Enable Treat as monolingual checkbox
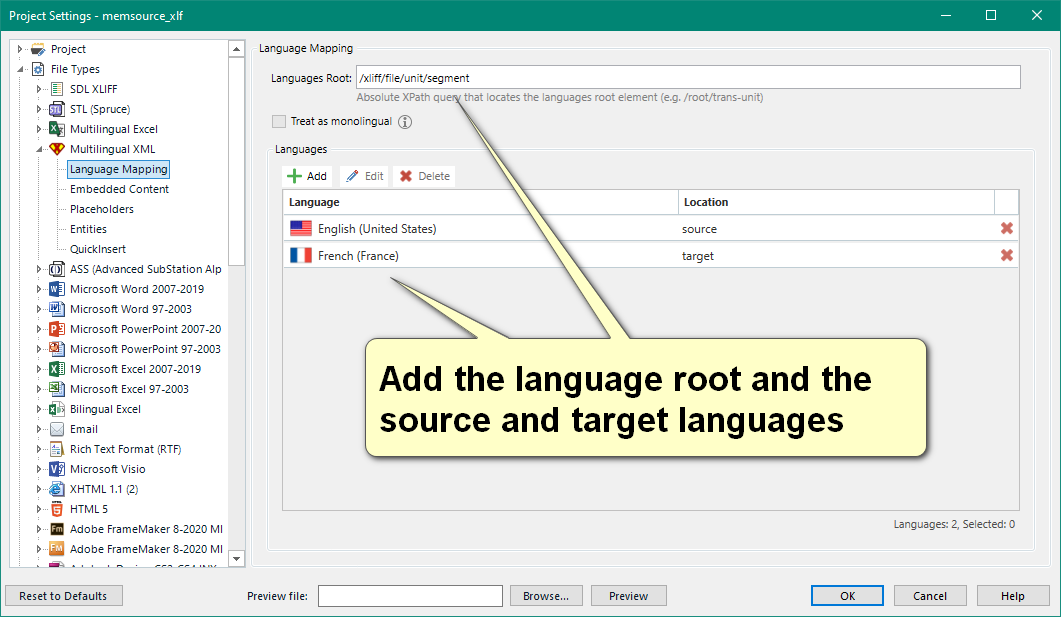 (x=279, y=122)
